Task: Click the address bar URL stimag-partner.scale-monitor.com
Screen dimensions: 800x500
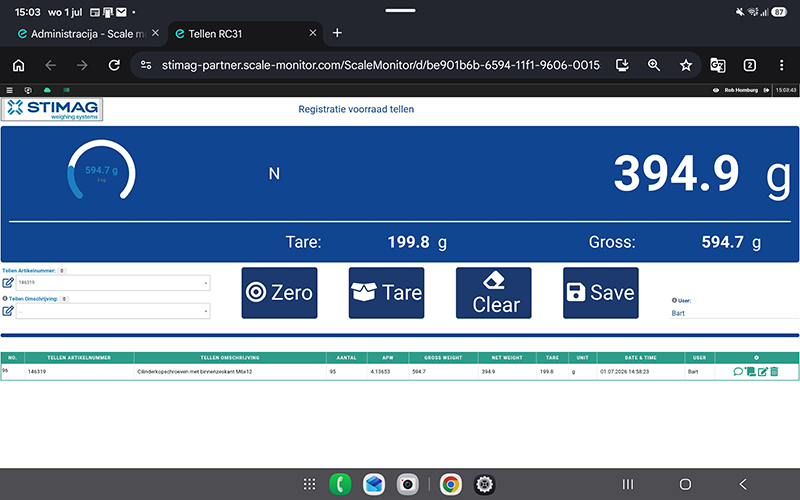Action: click(381, 65)
